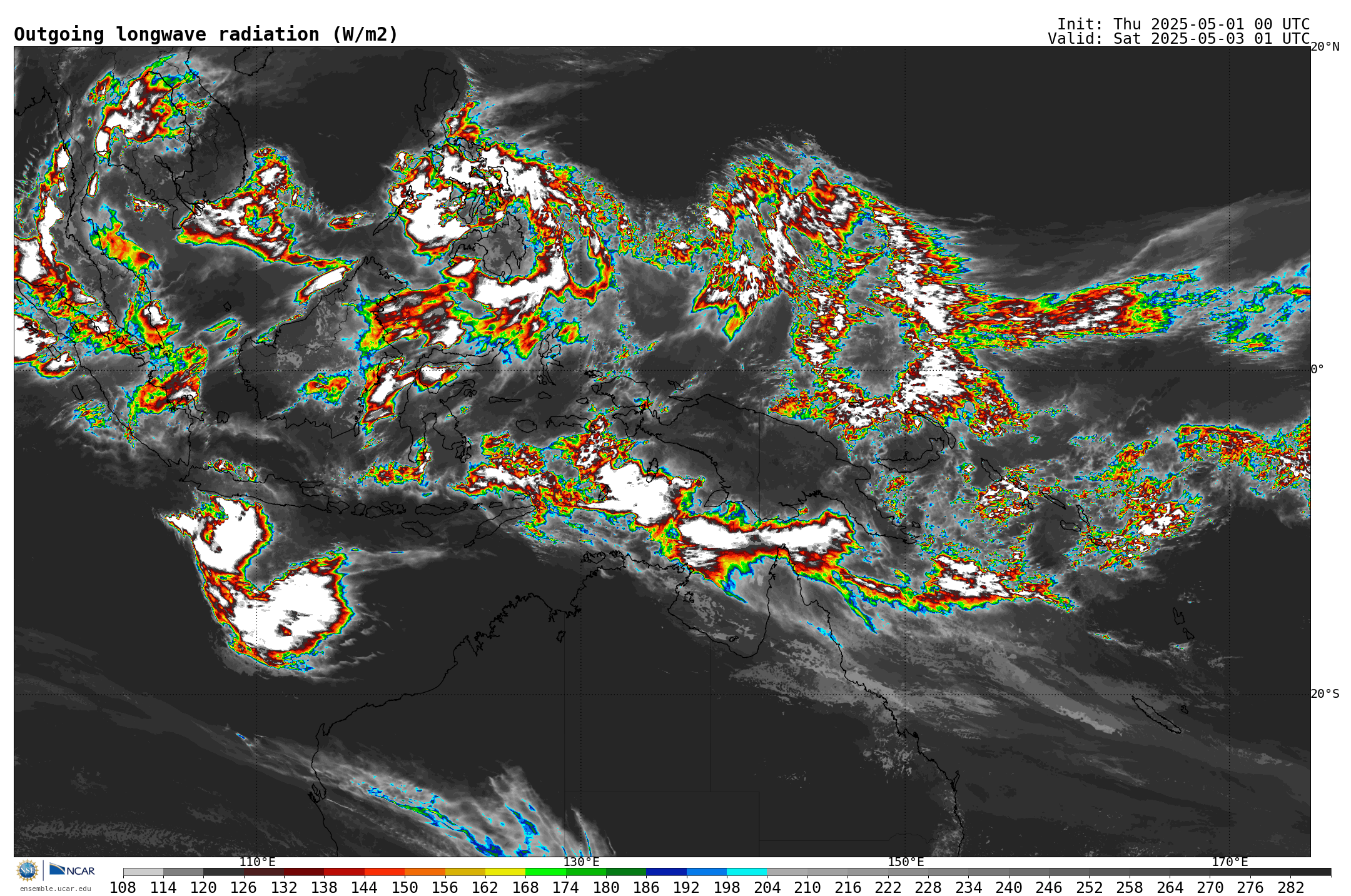The height and width of the screenshot is (896, 1351).
Task: Click the 144 colorbar value
Action: 364,887
